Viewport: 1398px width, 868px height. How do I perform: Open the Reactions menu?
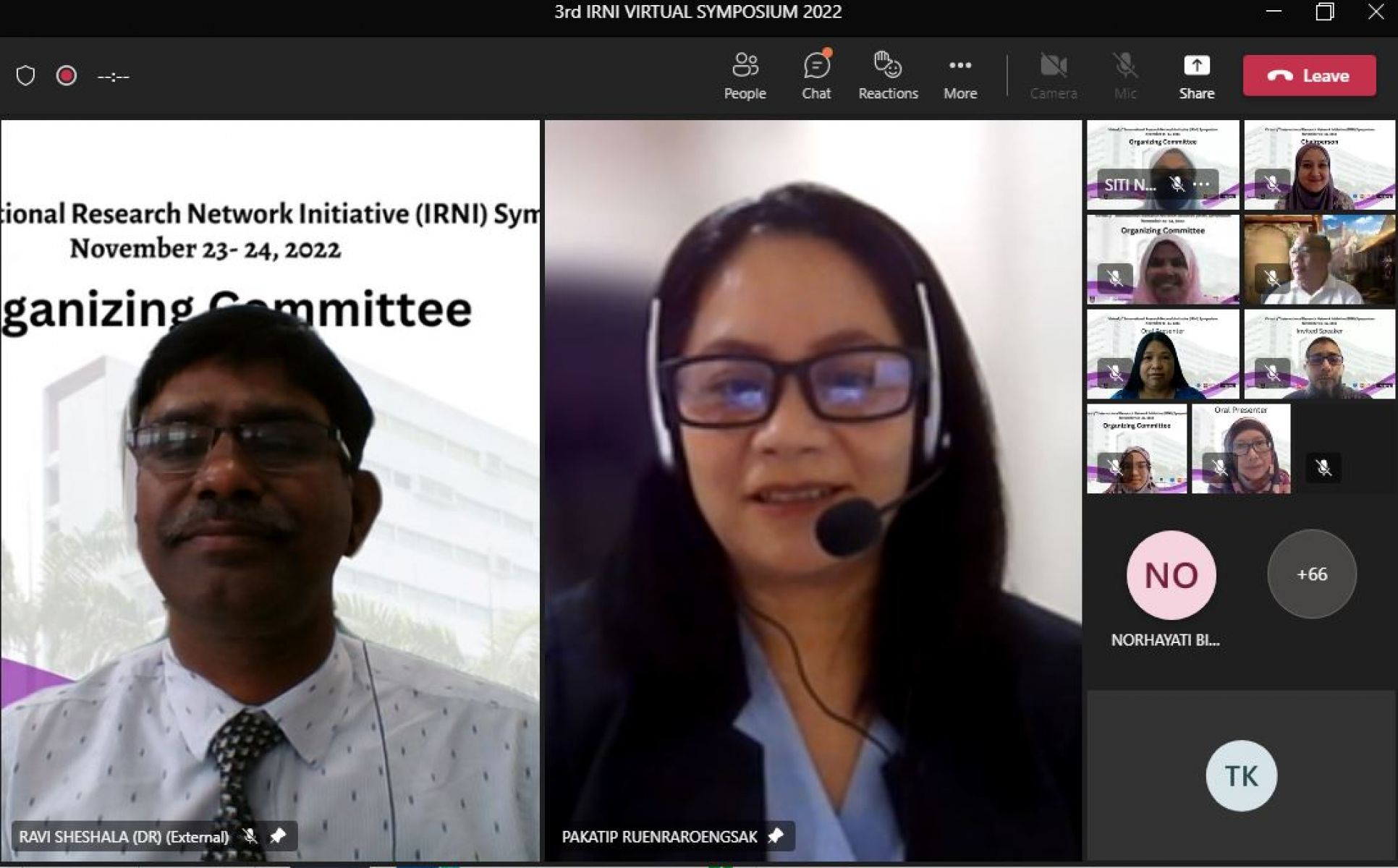[888, 76]
